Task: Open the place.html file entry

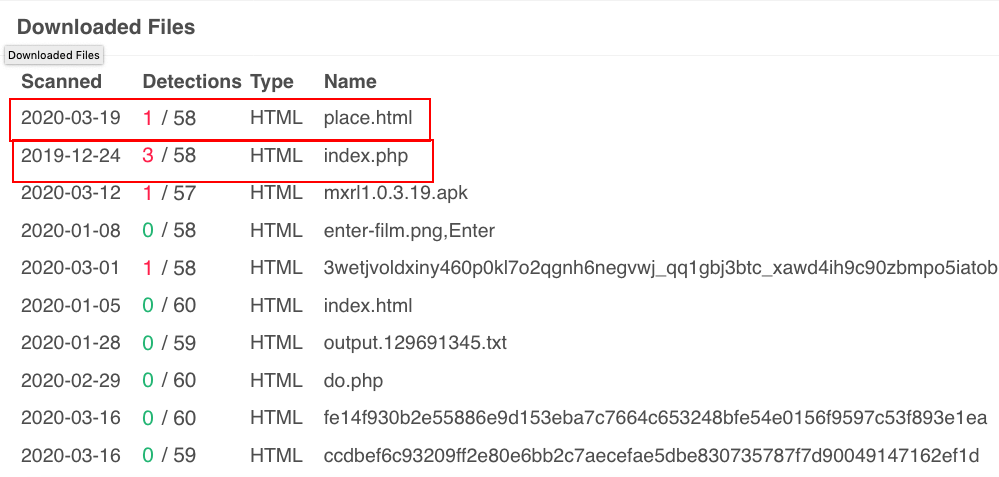Action: point(368,118)
